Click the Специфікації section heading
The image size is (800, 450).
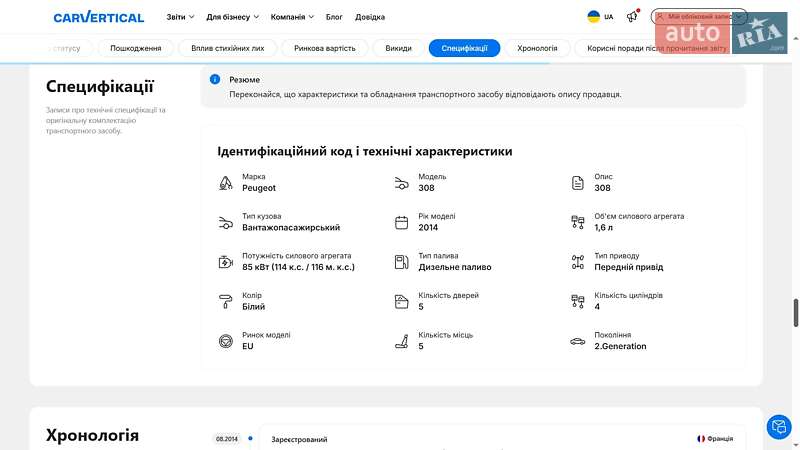[x=99, y=86]
